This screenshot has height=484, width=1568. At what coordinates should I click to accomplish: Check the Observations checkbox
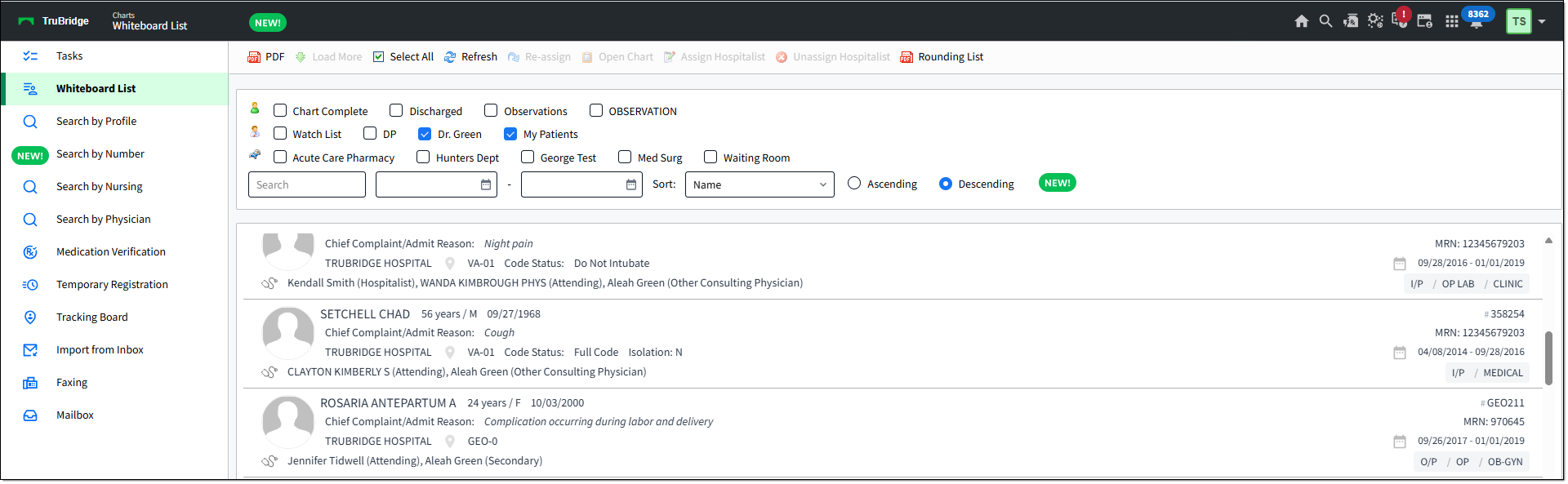[x=491, y=110]
